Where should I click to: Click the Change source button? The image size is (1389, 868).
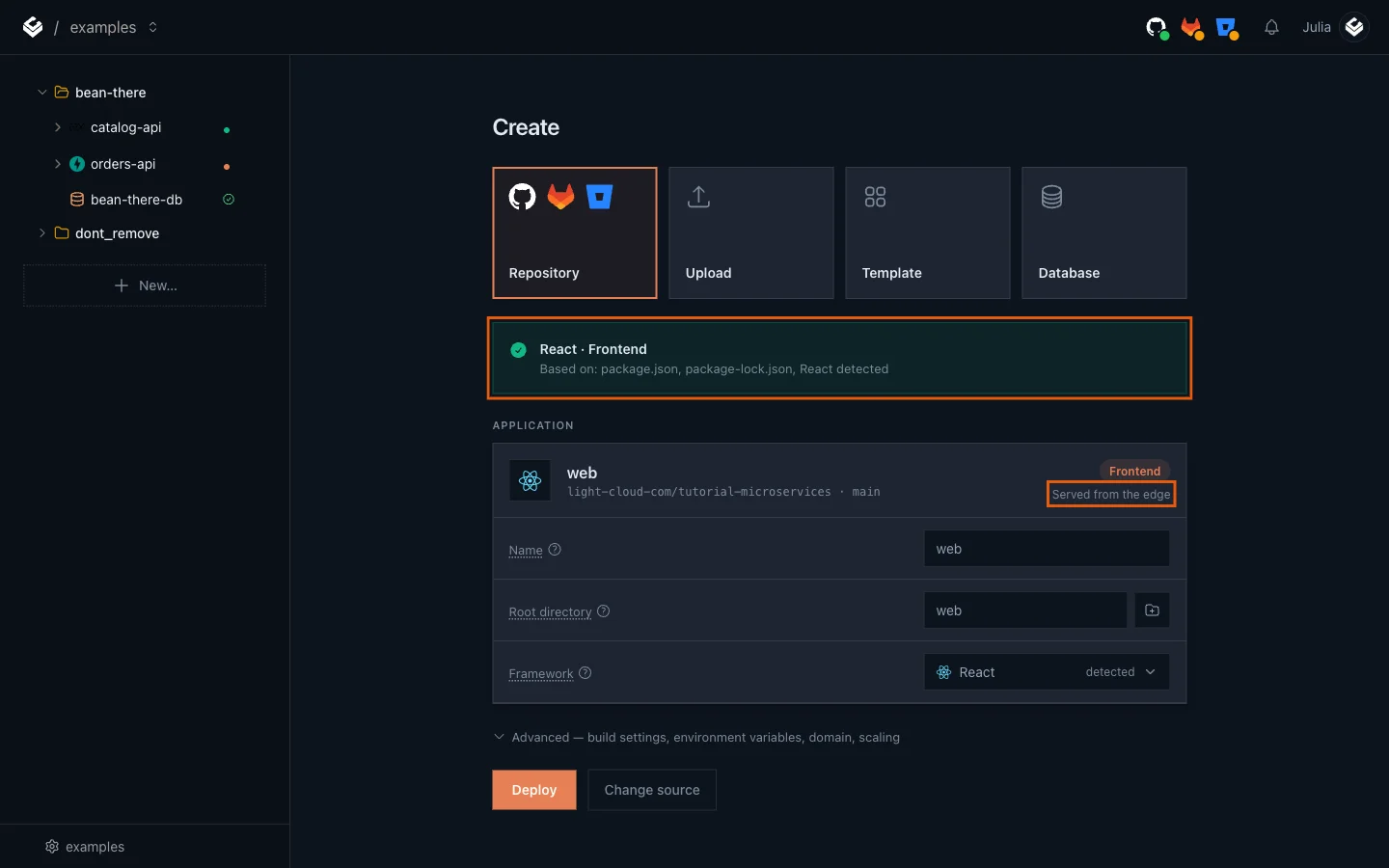(652, 790)
